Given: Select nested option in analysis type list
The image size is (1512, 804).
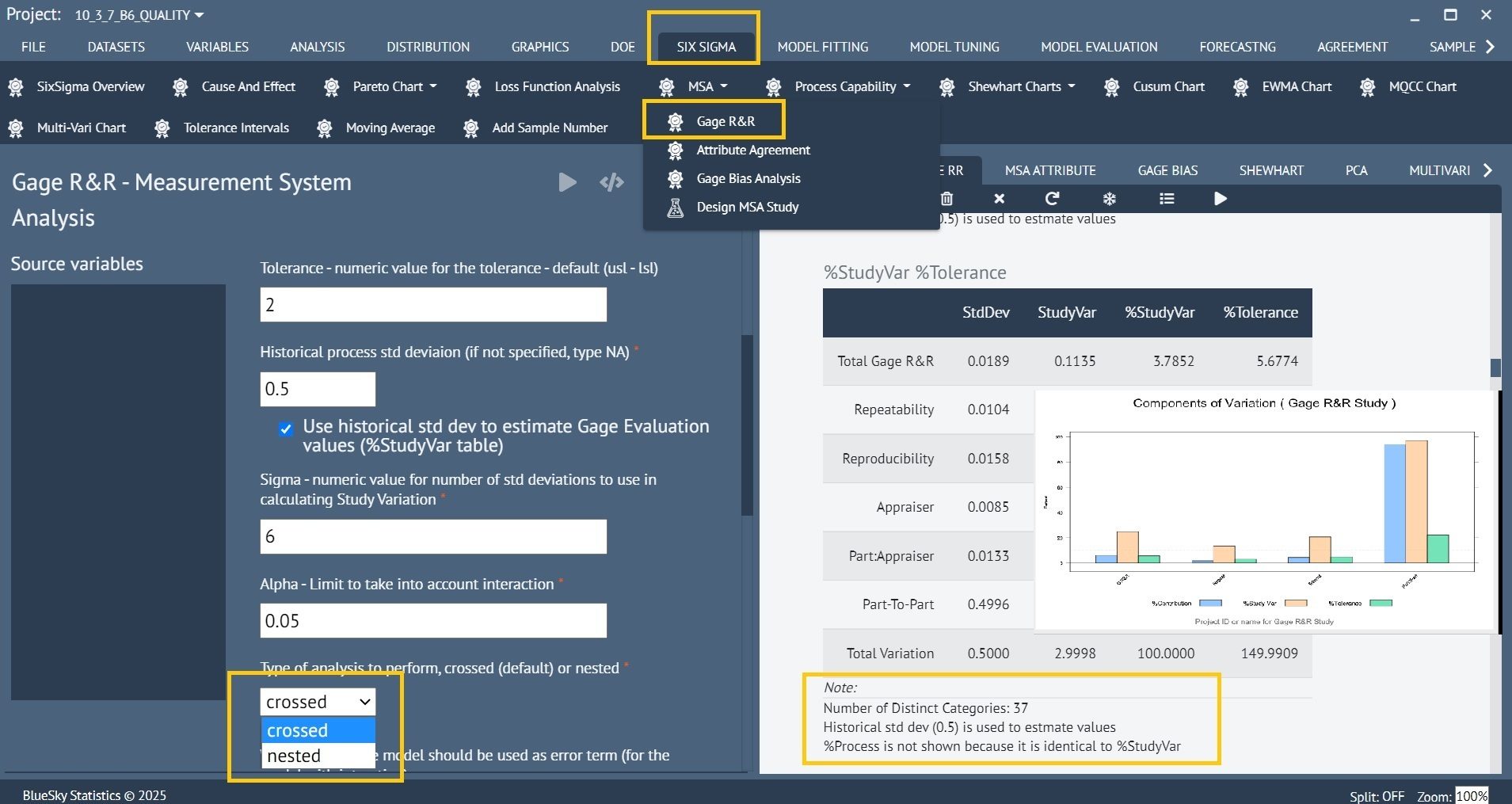Looking at the screenshot, I should pos(318,756).
